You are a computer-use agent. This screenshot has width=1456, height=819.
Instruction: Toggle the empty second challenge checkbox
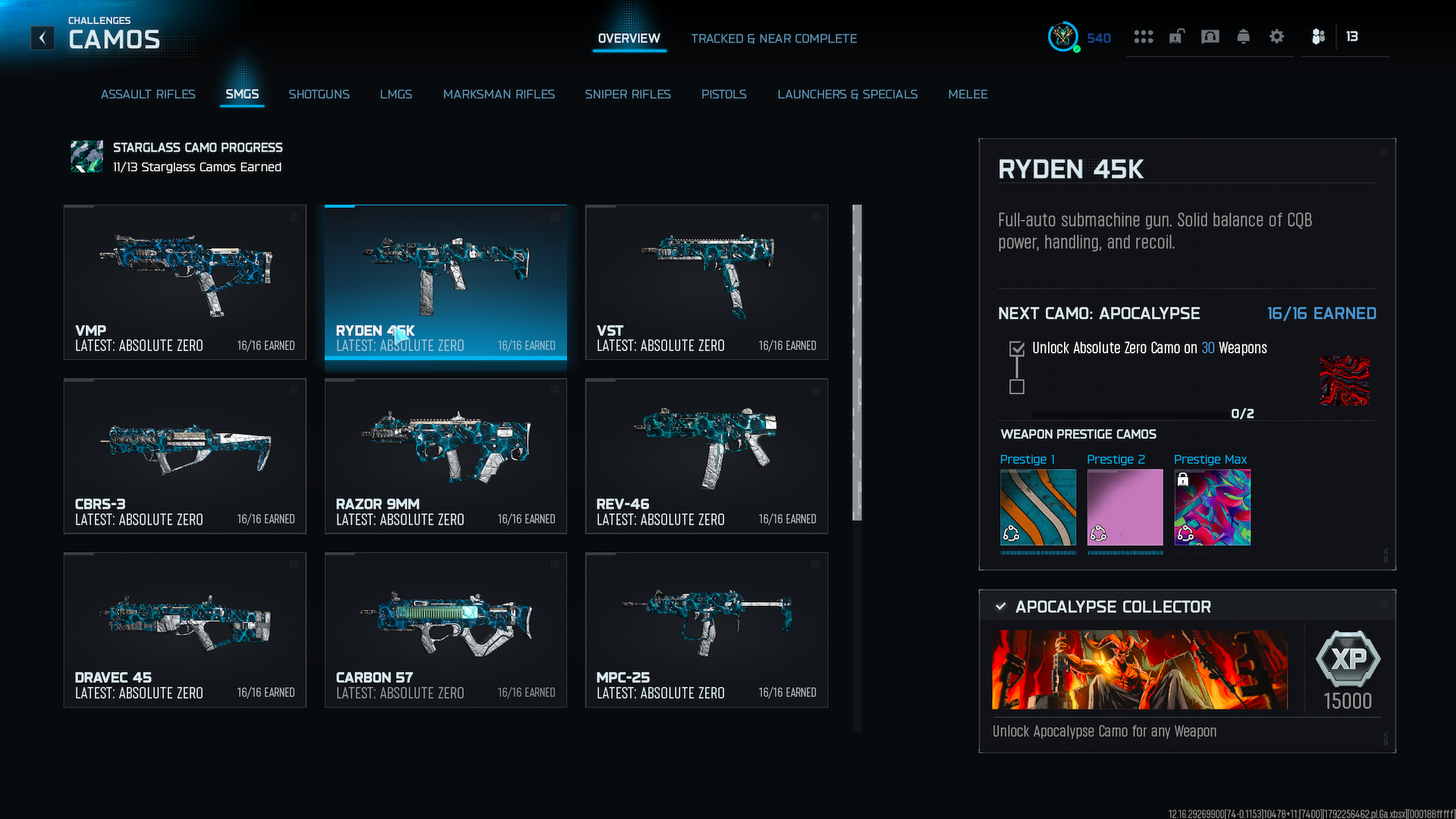click(x=1017, y=387)
